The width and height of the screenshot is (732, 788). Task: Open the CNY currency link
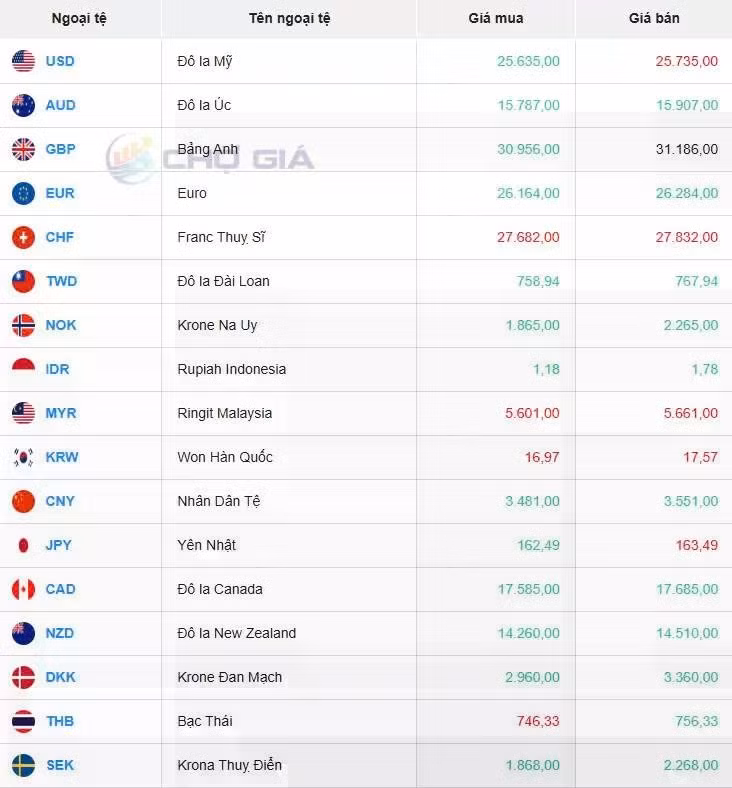click(x=60, y=501)
